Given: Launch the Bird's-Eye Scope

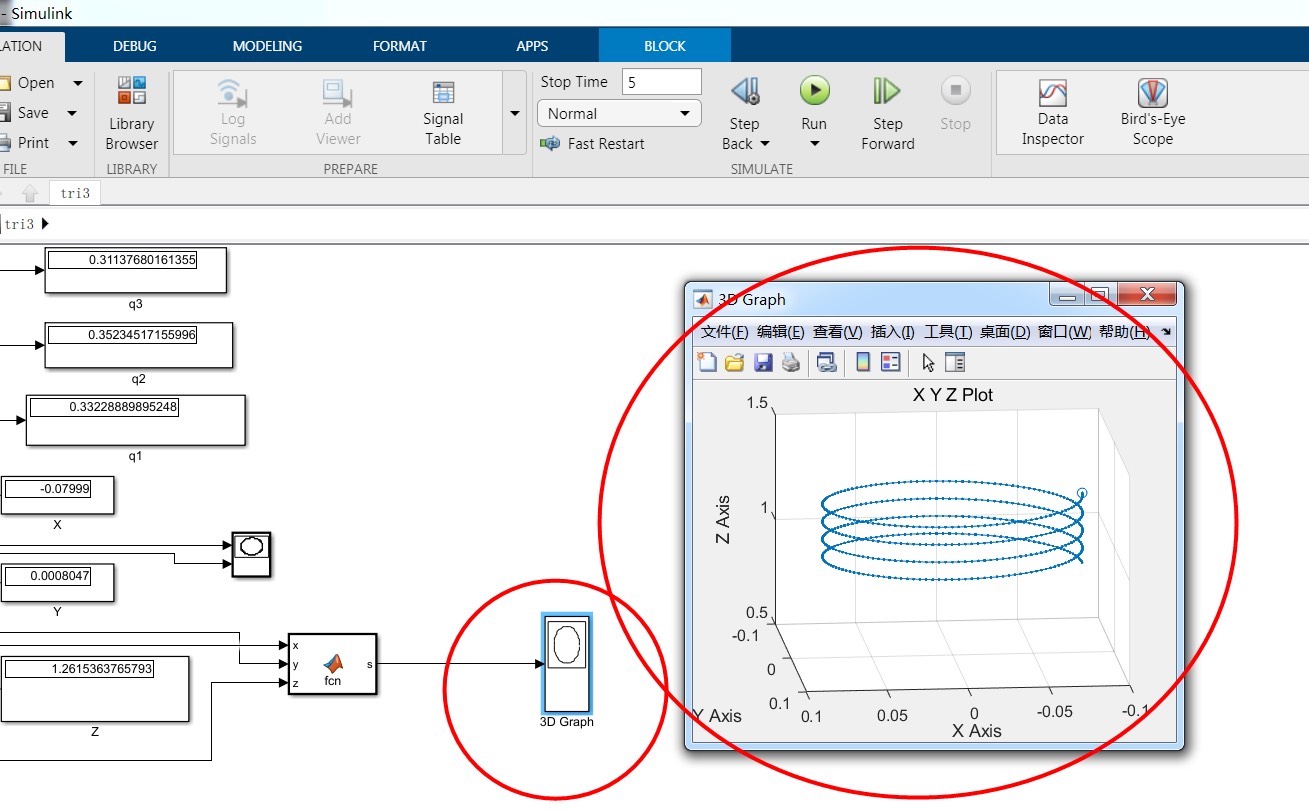Looking at the screenshot, I should [1152, 112].
